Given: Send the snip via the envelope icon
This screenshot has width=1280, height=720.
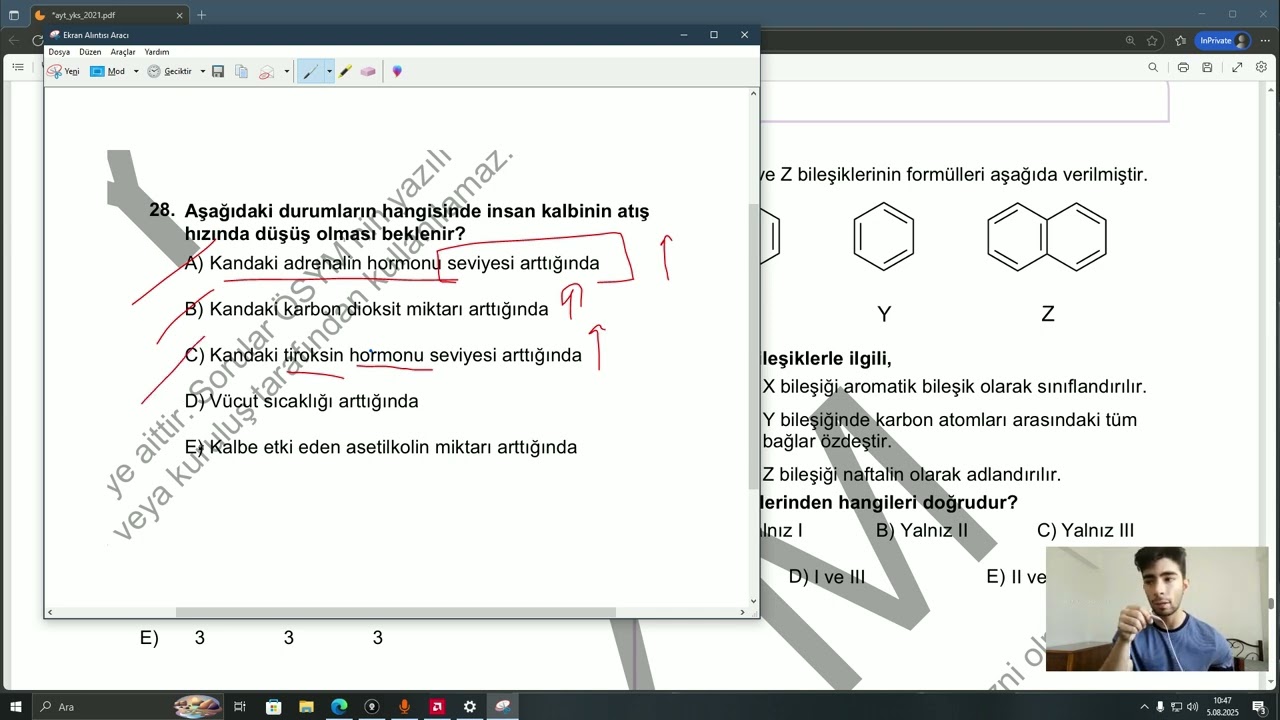Looking at the screenshot, I should [x=266, y=71].
